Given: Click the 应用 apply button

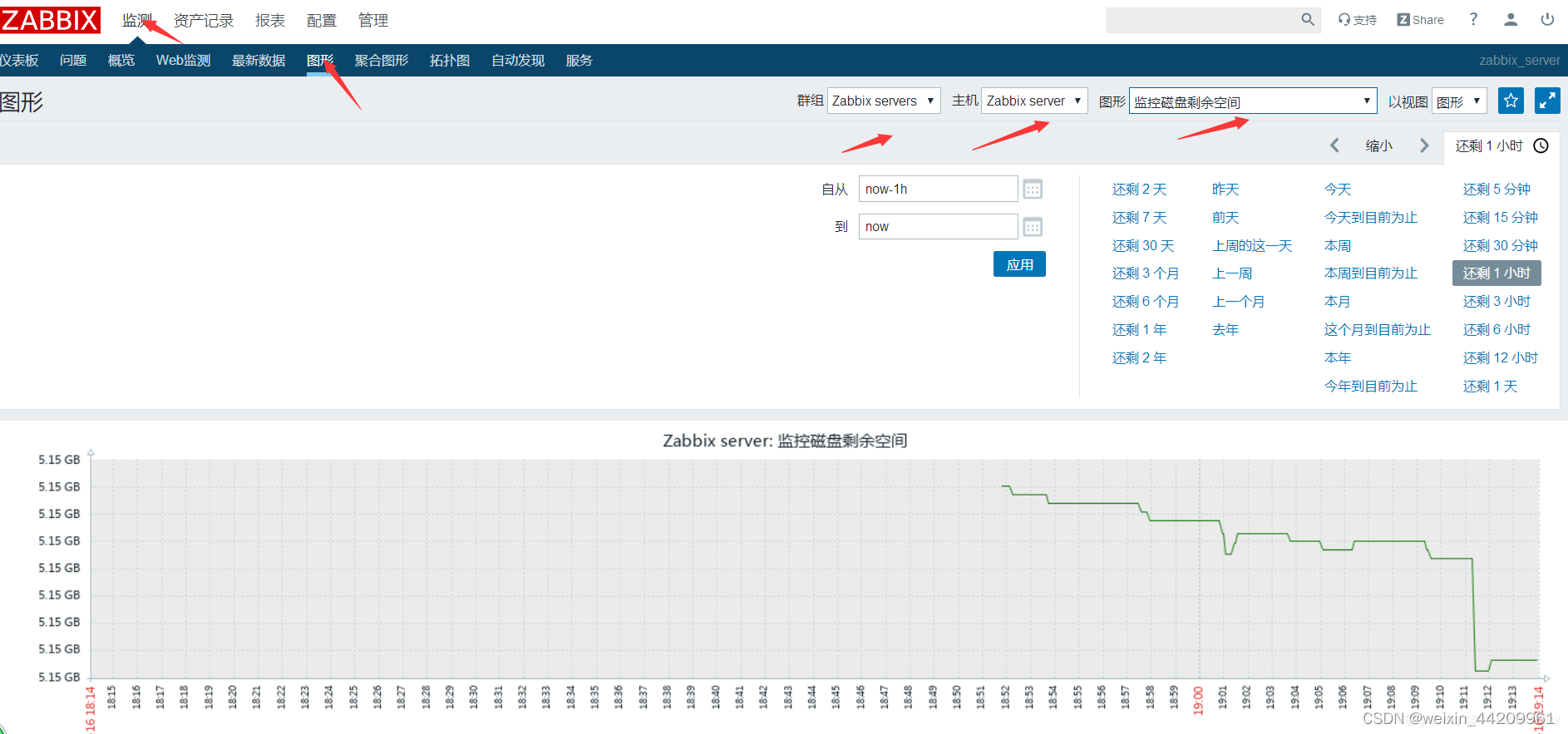Looking at the screenshot, I should [x=1019, y=264].
